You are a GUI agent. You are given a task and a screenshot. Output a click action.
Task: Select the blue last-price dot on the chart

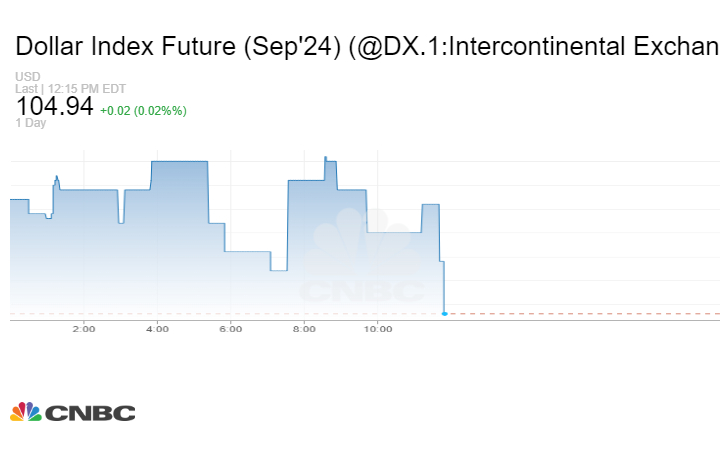(x=445, y=313)
